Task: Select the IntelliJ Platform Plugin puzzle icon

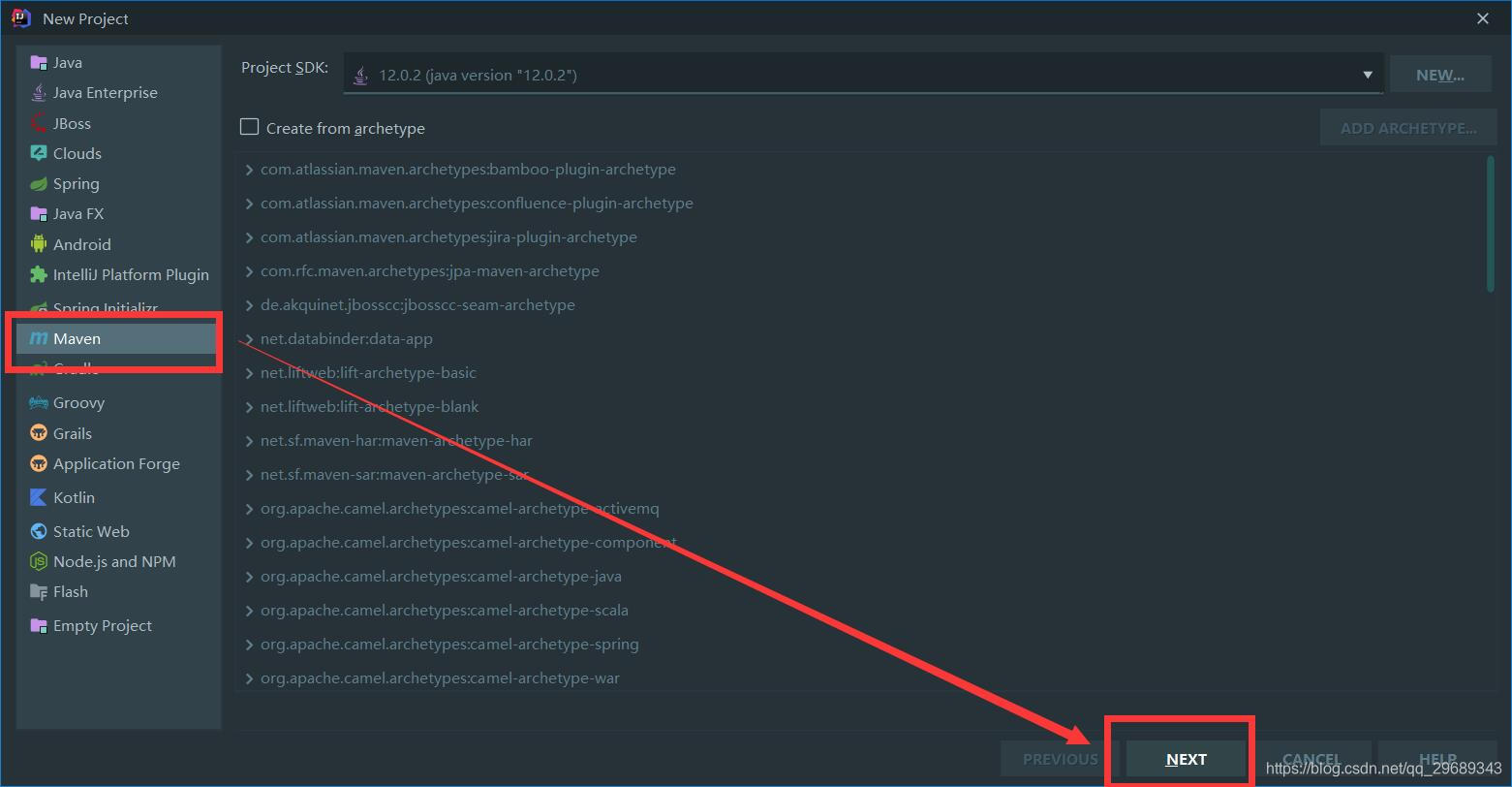Action: pos(39,274)
